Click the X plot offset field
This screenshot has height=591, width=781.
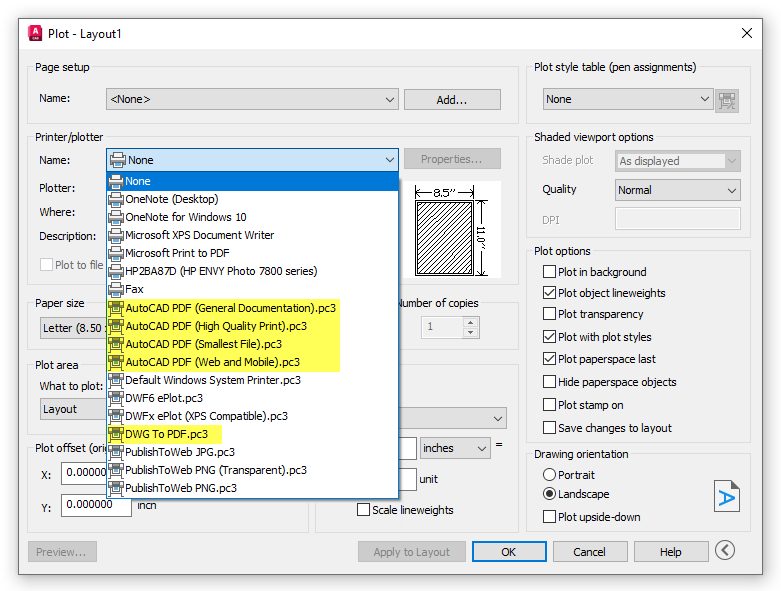[x=84, y=473]
